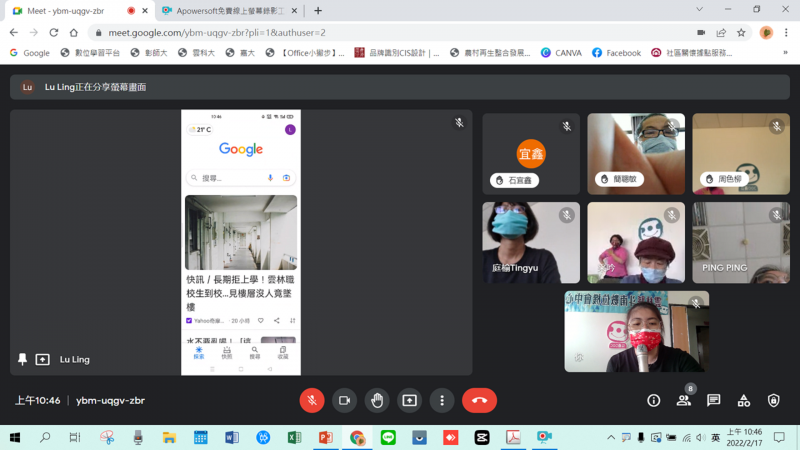
Task: Open the volume control in system tray
Action: coord(701,437)
